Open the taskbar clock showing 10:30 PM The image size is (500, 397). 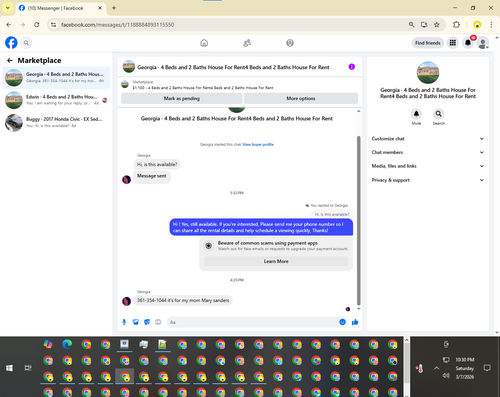pos(465,368)
